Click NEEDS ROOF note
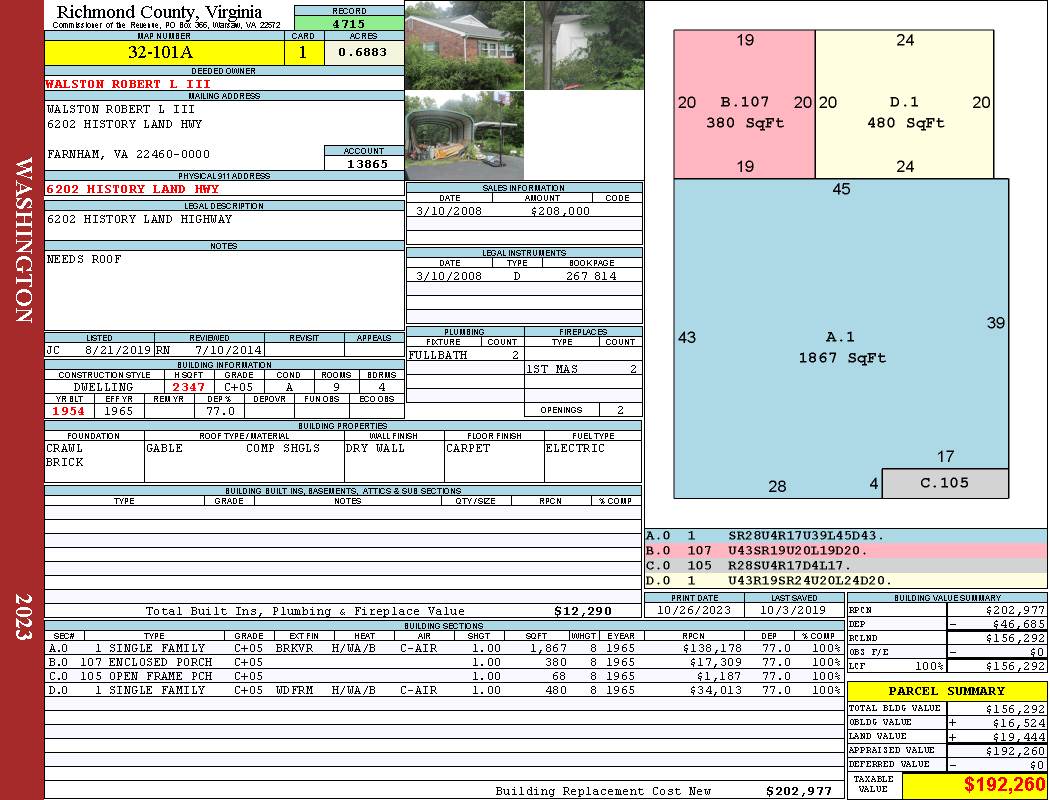Viewport: 1050px width, 800px height. 84,259
